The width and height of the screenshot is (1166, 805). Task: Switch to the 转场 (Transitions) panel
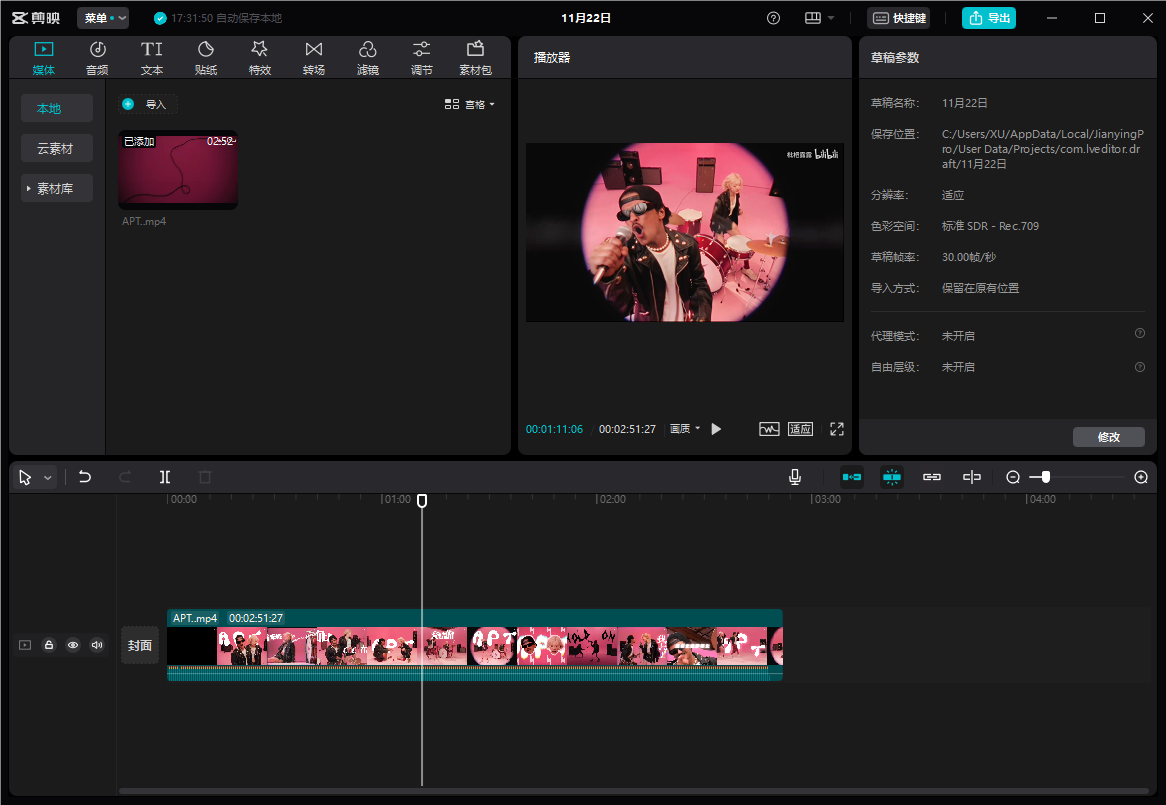[313, 56]
